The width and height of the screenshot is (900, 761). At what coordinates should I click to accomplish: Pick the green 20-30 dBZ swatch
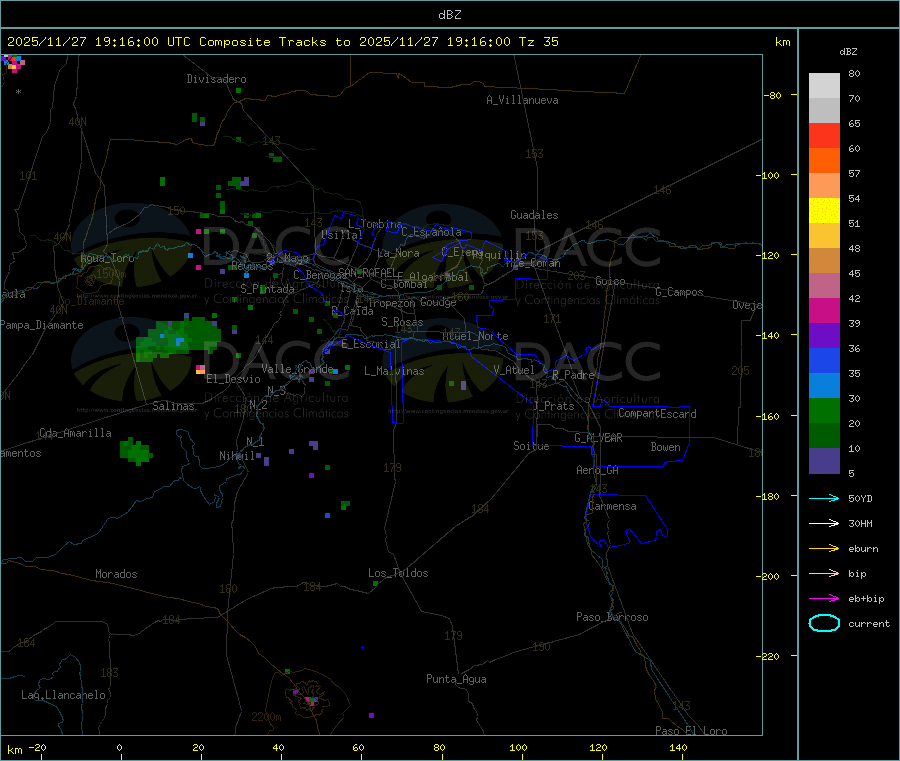click(824, 411)
